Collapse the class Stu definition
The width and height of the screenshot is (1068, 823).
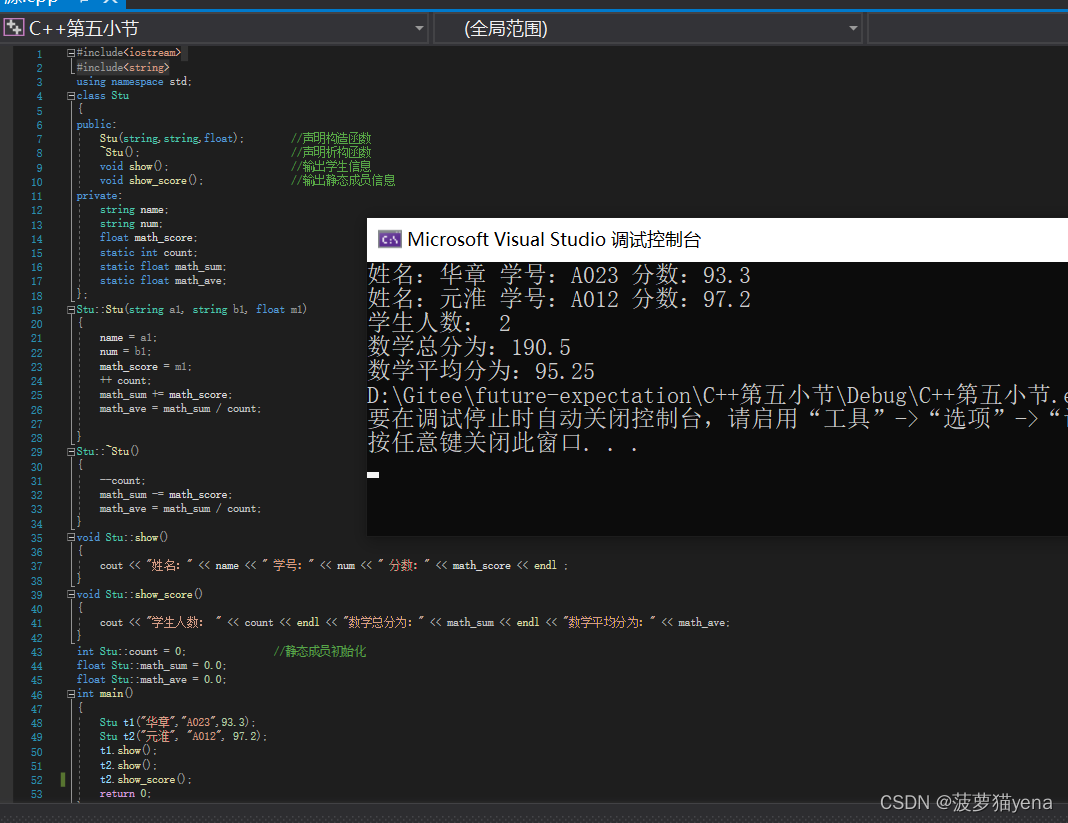coord(71,96)
